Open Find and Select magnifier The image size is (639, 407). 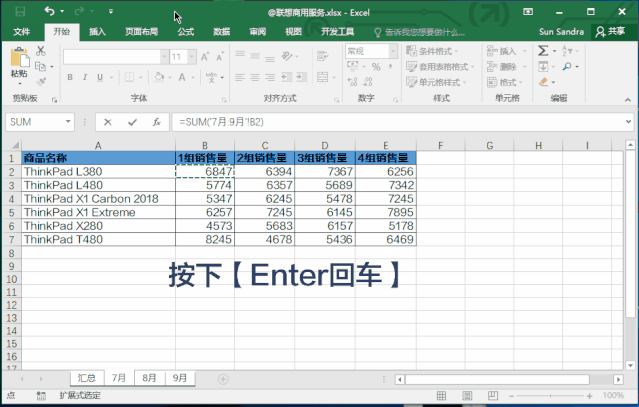(x=567, y=66)
